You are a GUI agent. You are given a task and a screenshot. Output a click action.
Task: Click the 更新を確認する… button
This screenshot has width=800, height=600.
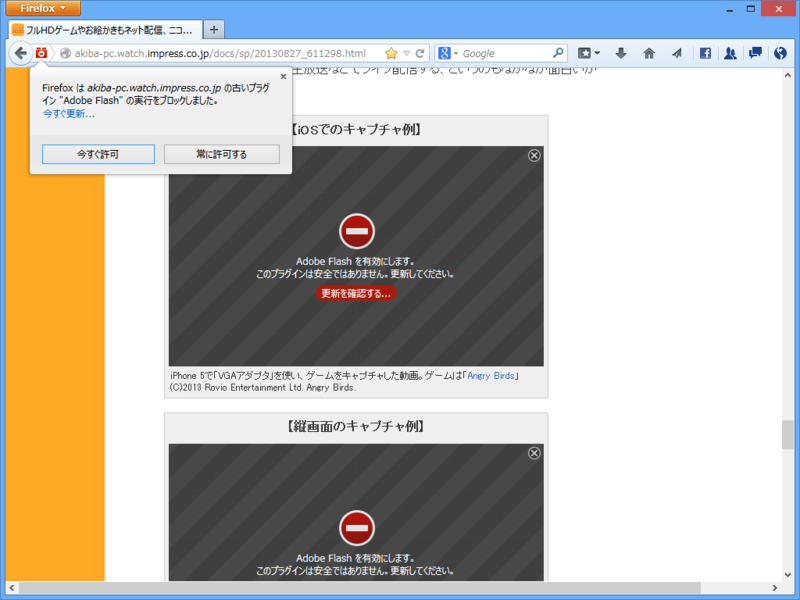(356, 293)
